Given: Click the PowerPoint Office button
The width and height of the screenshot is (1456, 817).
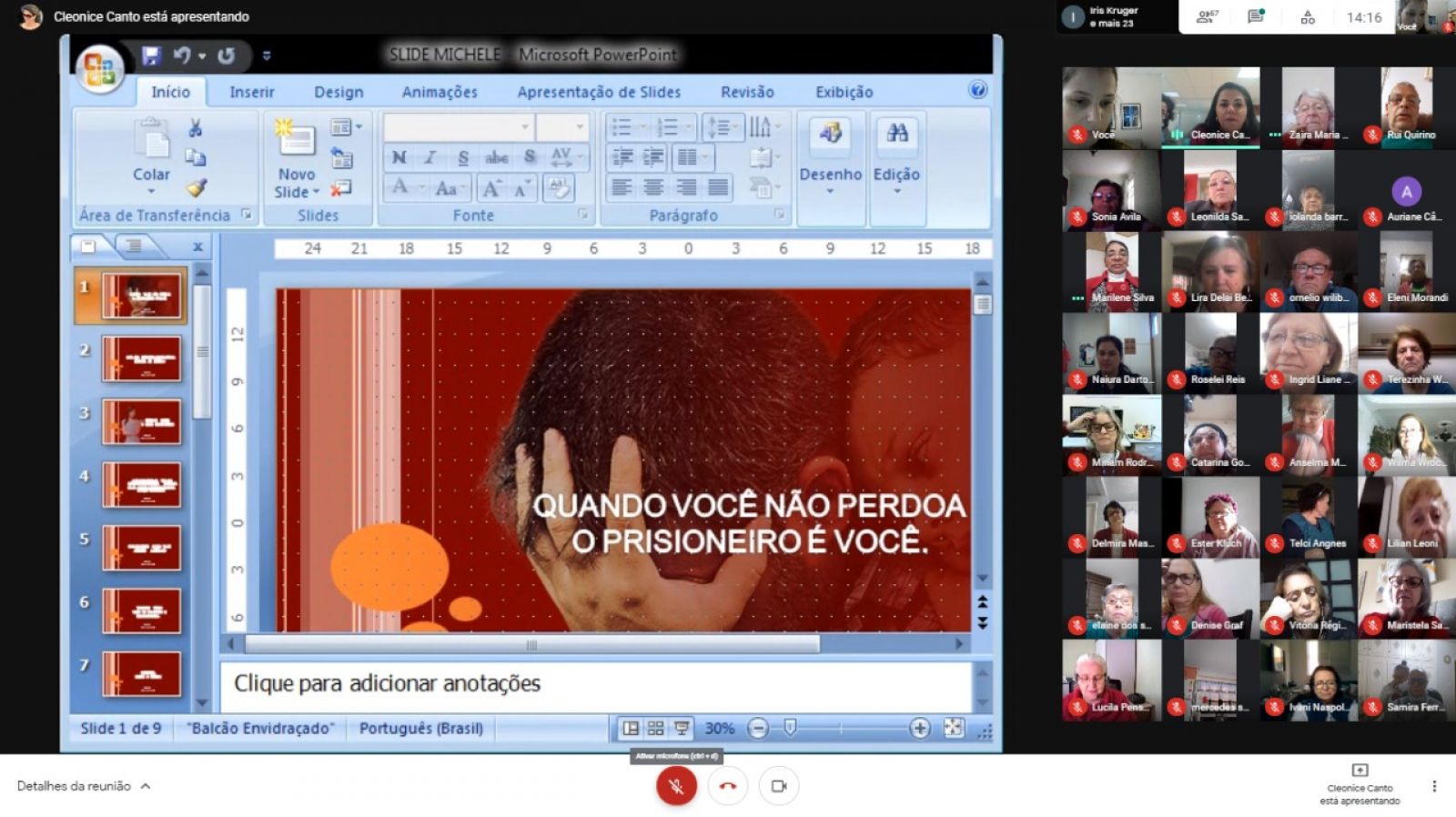Looking at the screenshot, I should coord(99,69).
